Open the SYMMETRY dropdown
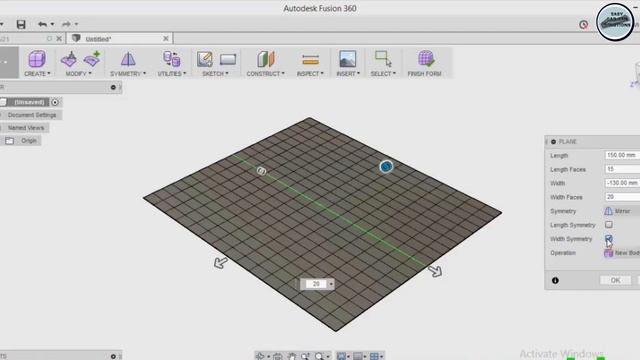 tap(128, 74)
